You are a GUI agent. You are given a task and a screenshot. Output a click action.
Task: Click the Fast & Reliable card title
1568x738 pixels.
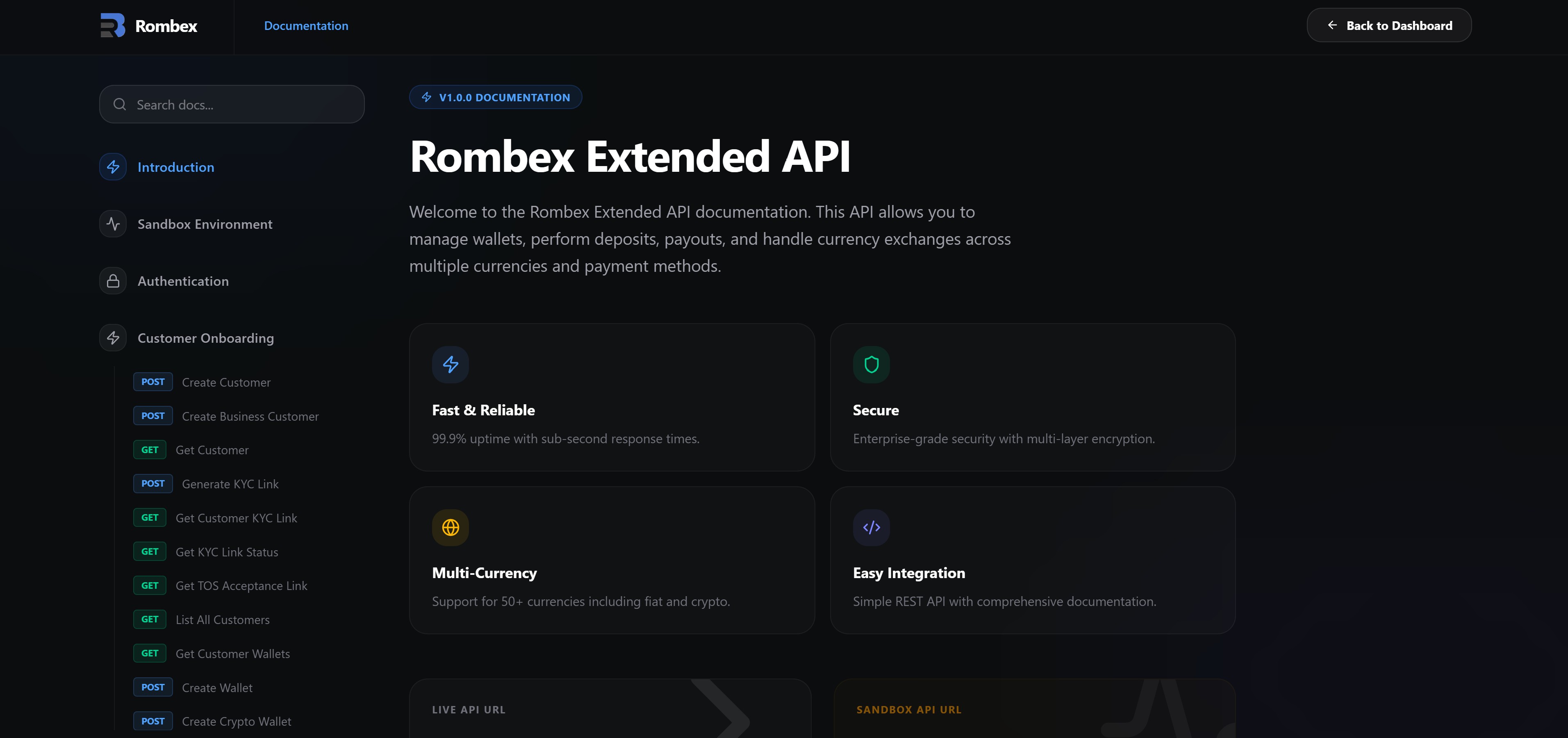pyautogui.click(x=483, y=410)
